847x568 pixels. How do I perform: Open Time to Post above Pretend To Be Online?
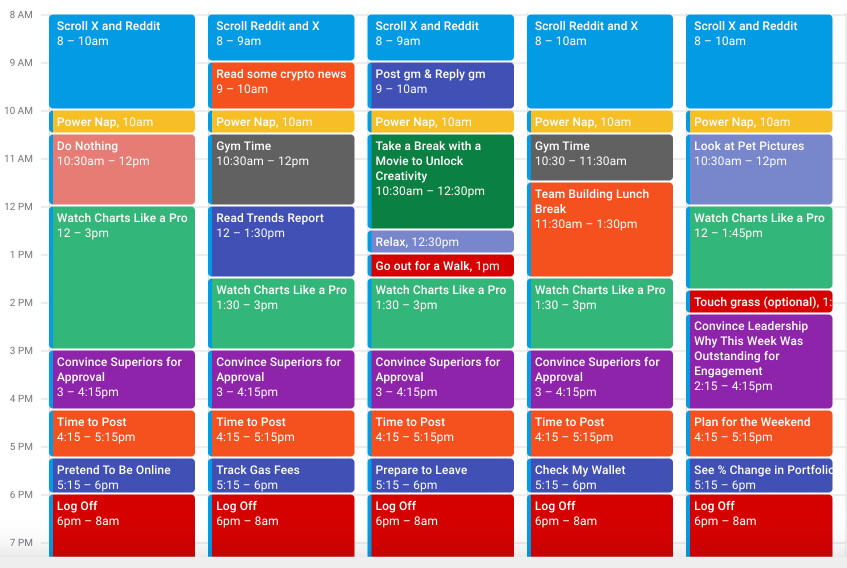pos(122,434)
